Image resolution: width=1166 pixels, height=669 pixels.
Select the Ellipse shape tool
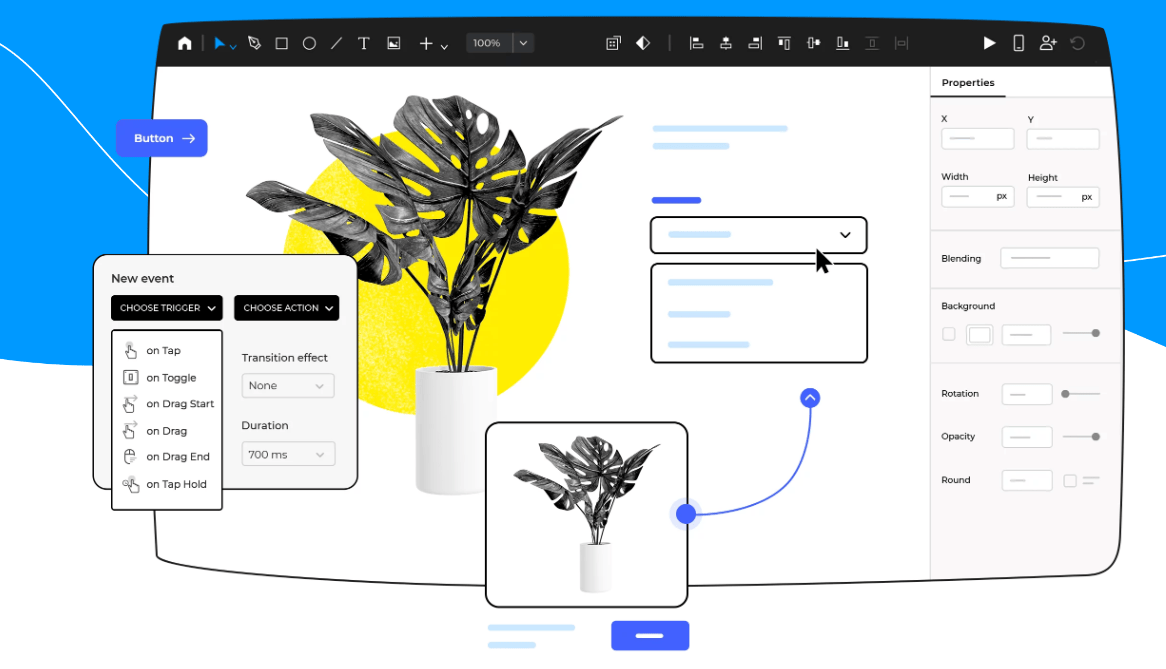pyautogui.click(x=309, y=43)
